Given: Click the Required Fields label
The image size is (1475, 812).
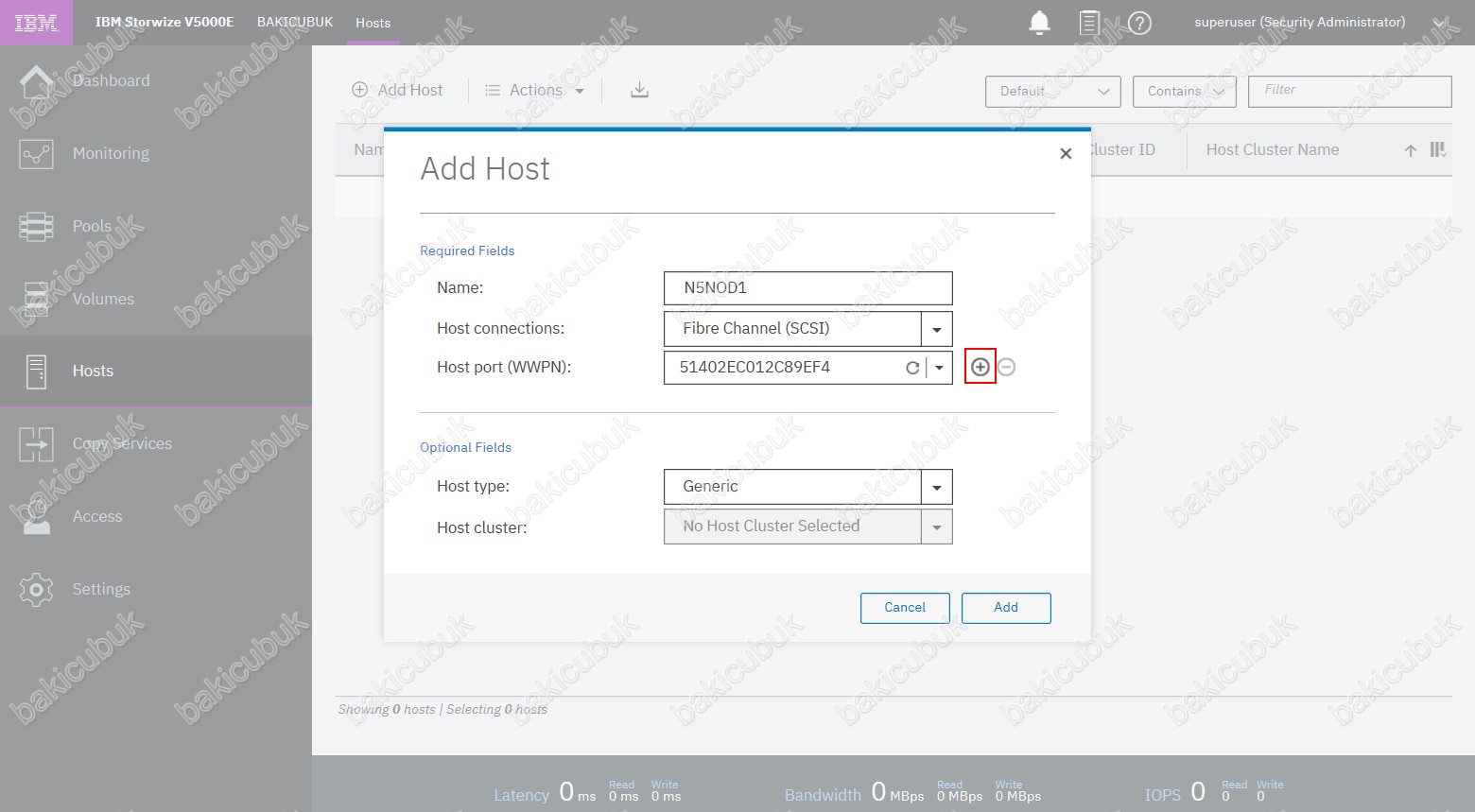Looking at the screenshot, I should click(x=467, y=251).
